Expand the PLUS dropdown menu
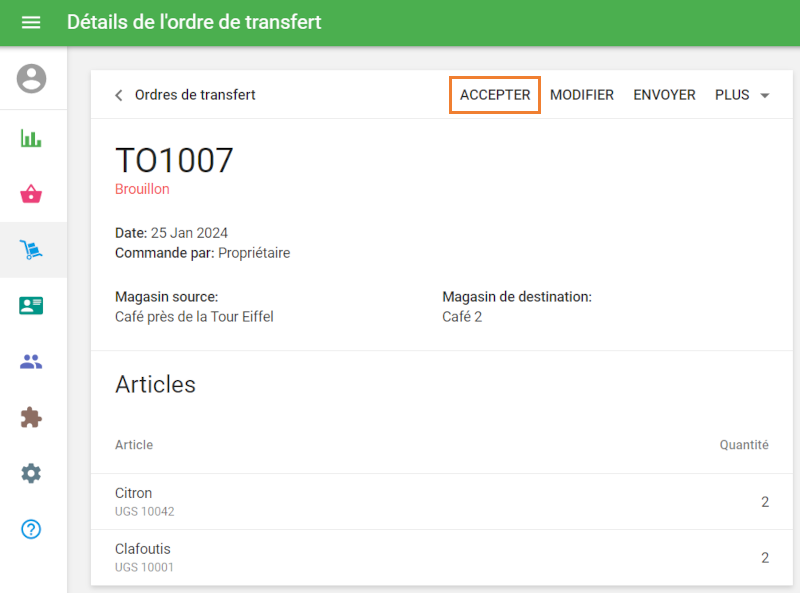 pyautogui.click(x=742, y=95)
